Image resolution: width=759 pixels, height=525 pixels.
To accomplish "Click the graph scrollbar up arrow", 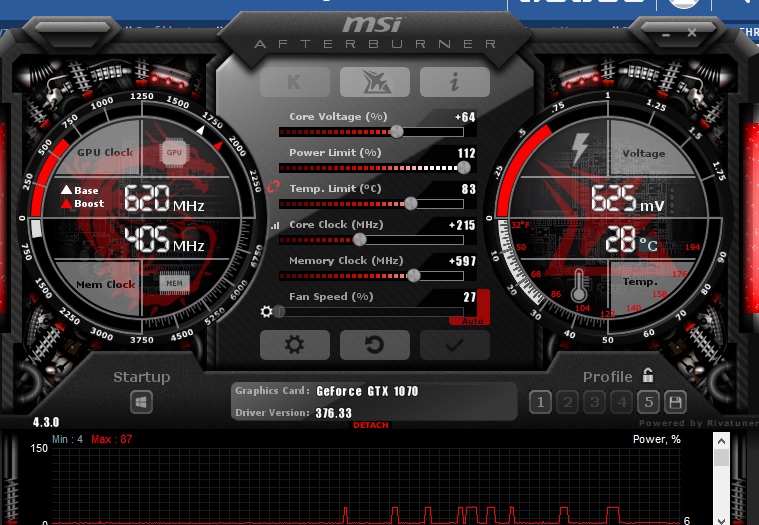I will 721,441.
